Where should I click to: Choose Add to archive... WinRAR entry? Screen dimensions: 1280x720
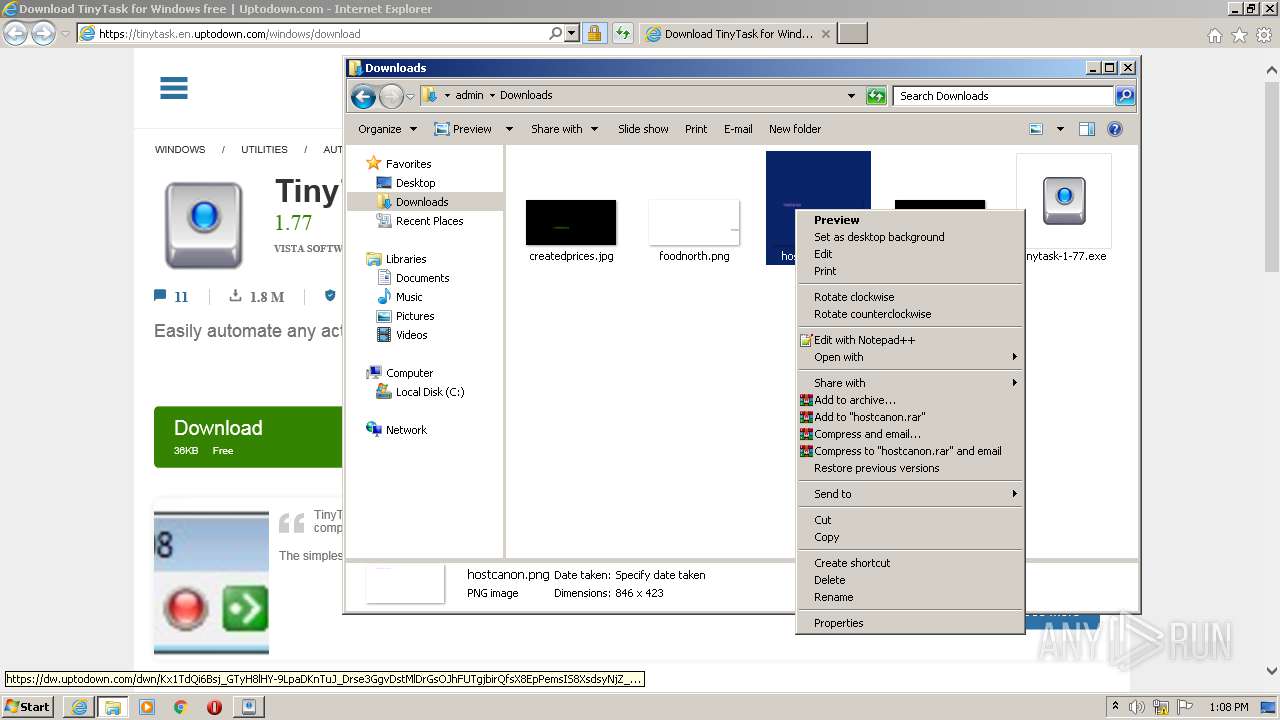[910, 400]
